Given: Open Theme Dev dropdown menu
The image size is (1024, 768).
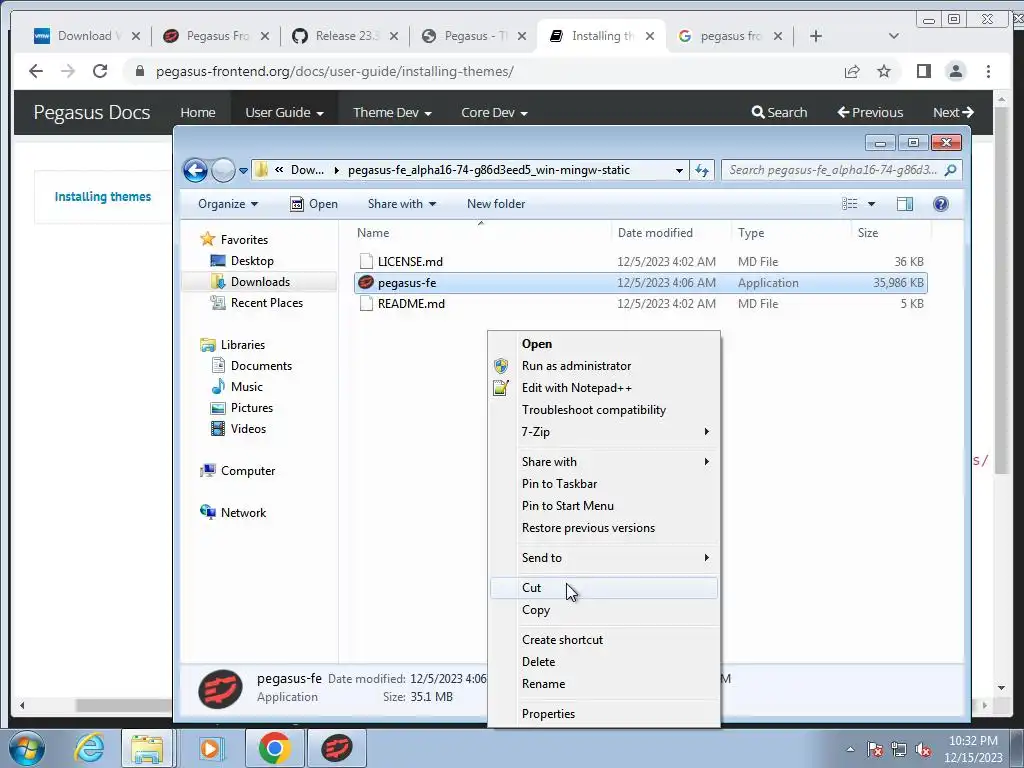Looking at the screenshot, I should tap(392, 112).
